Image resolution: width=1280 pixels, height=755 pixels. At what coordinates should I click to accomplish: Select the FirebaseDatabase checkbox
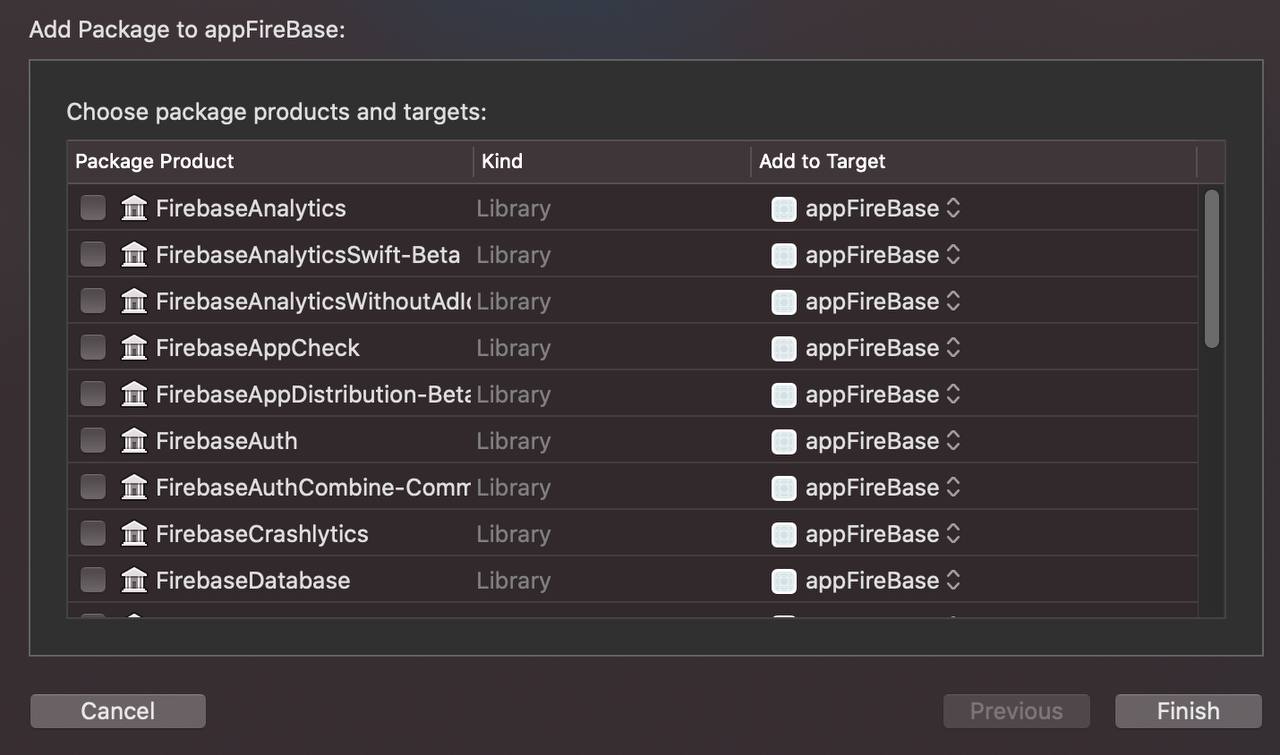coord(93,580)
